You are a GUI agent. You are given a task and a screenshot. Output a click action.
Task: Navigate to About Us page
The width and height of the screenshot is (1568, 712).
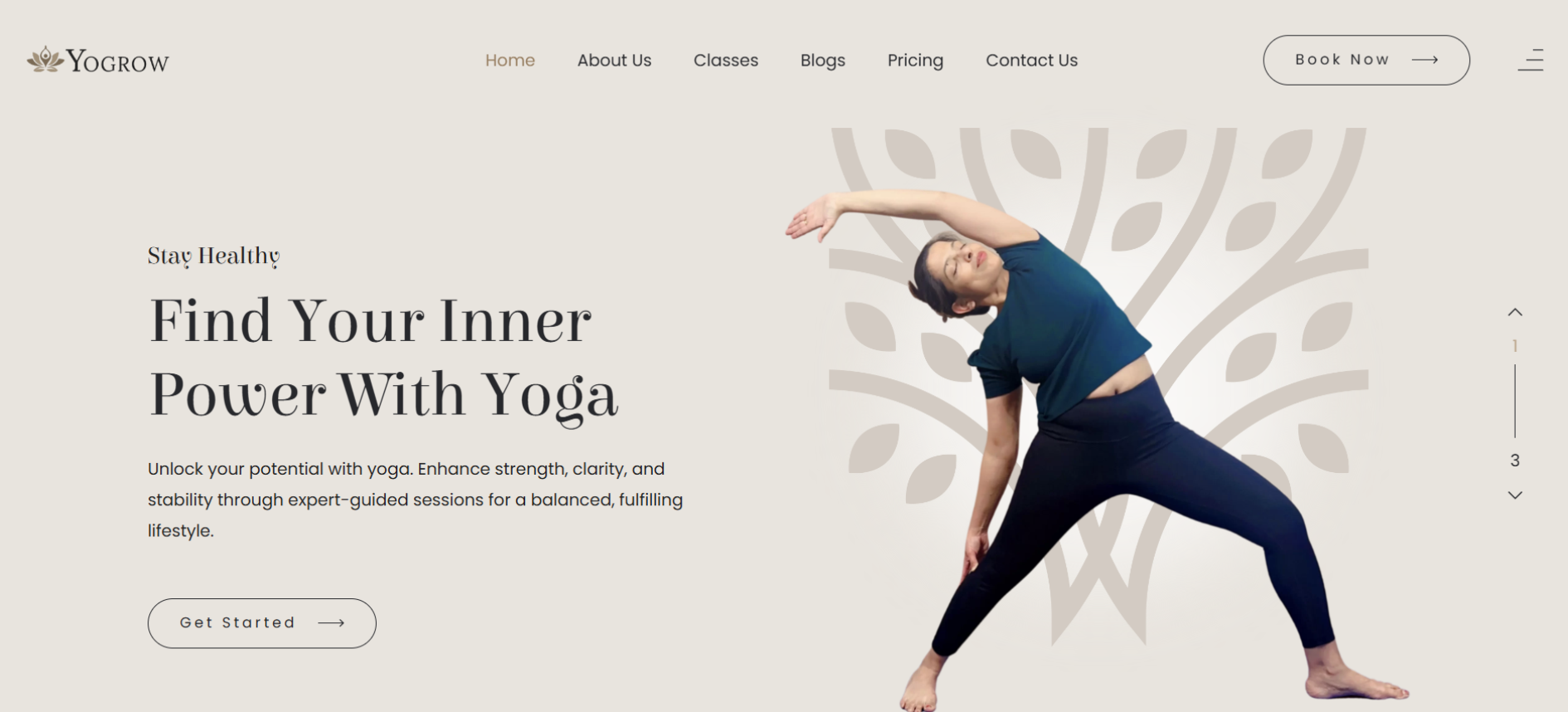[614, 61]
